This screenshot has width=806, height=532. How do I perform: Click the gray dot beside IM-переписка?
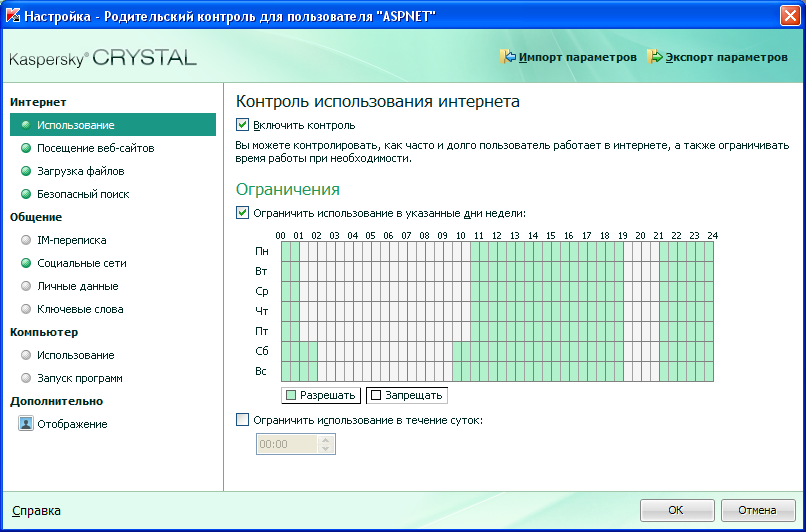(x=26, y=240)
